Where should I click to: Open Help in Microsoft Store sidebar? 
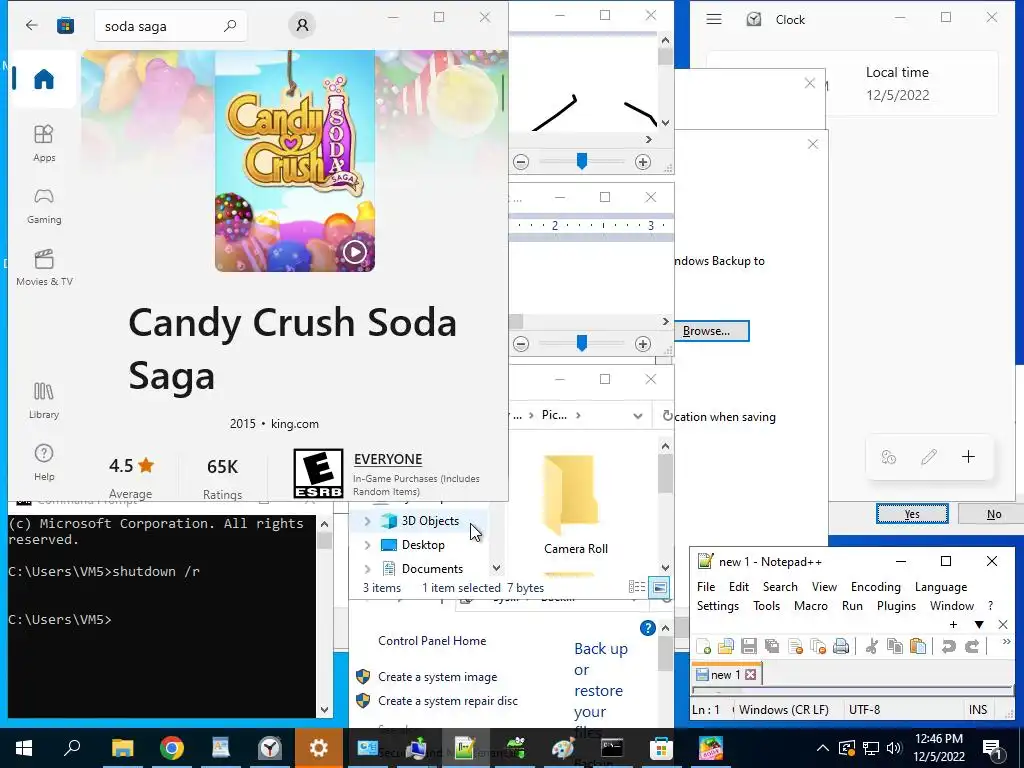click(x=44, y=462)
